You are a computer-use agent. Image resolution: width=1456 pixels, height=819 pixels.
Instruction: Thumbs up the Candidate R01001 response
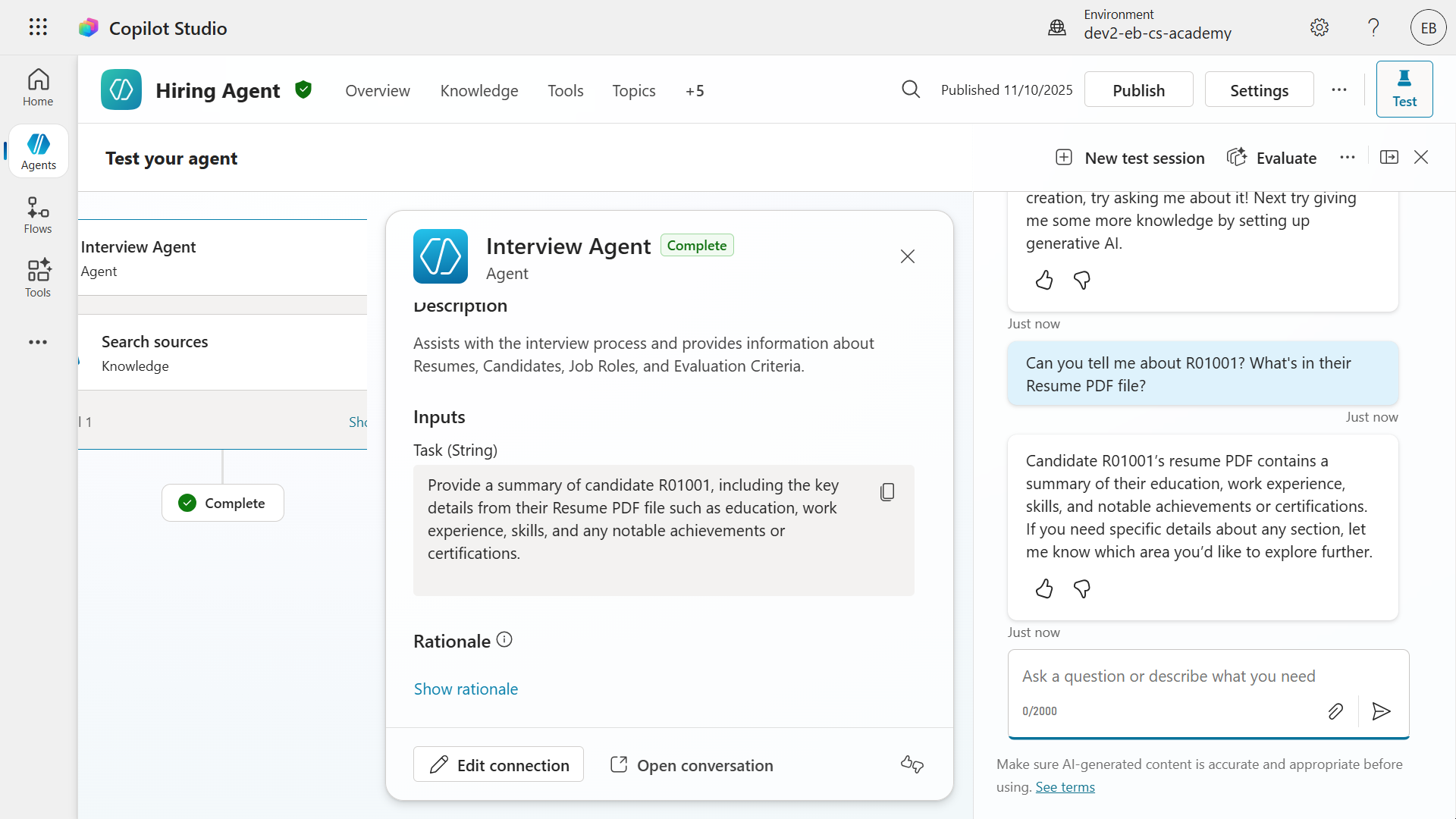click(x=1044, y=588)
